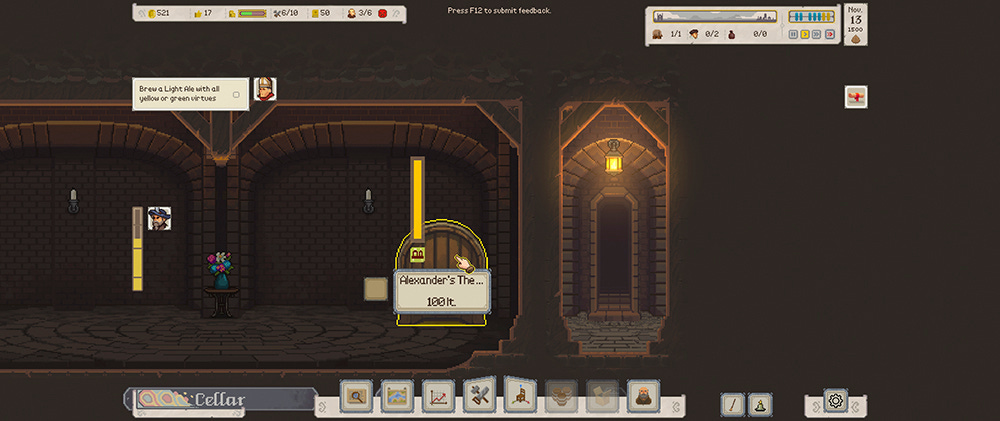Click the tall yellow fill gauge above the barrel

[x=418, y=199]
